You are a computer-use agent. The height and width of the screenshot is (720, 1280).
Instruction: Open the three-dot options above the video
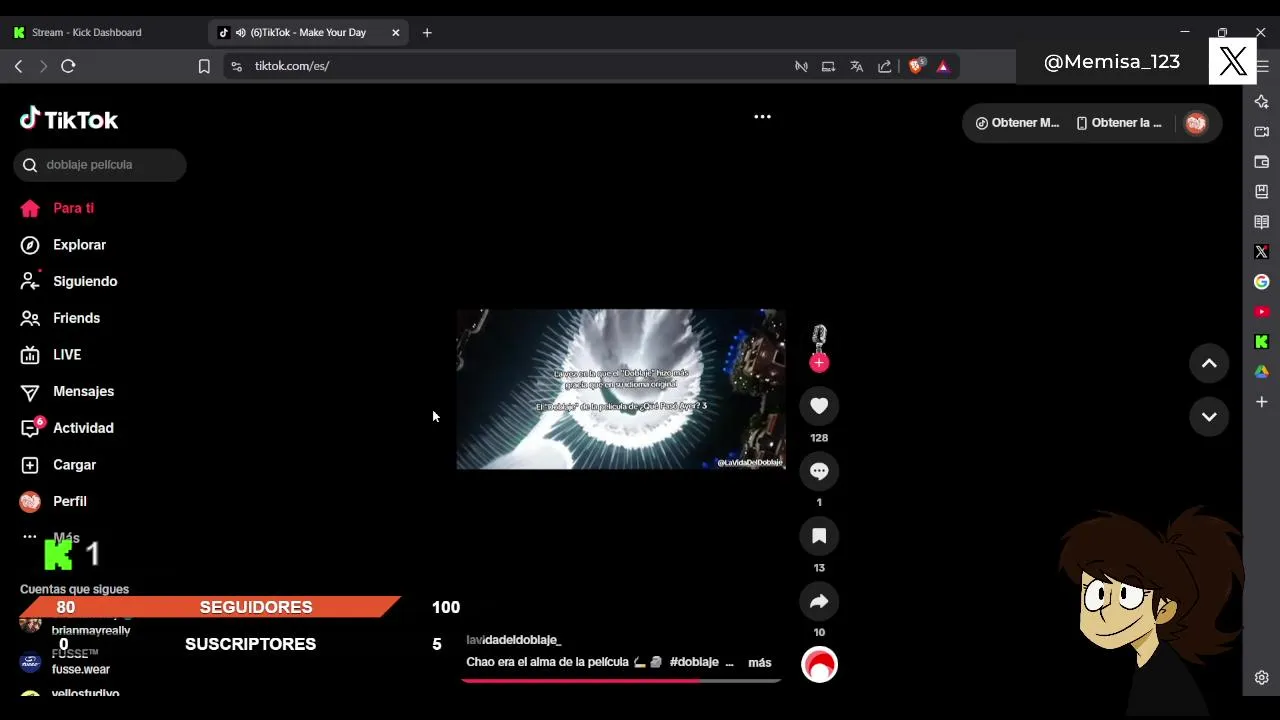click(762, 117)
